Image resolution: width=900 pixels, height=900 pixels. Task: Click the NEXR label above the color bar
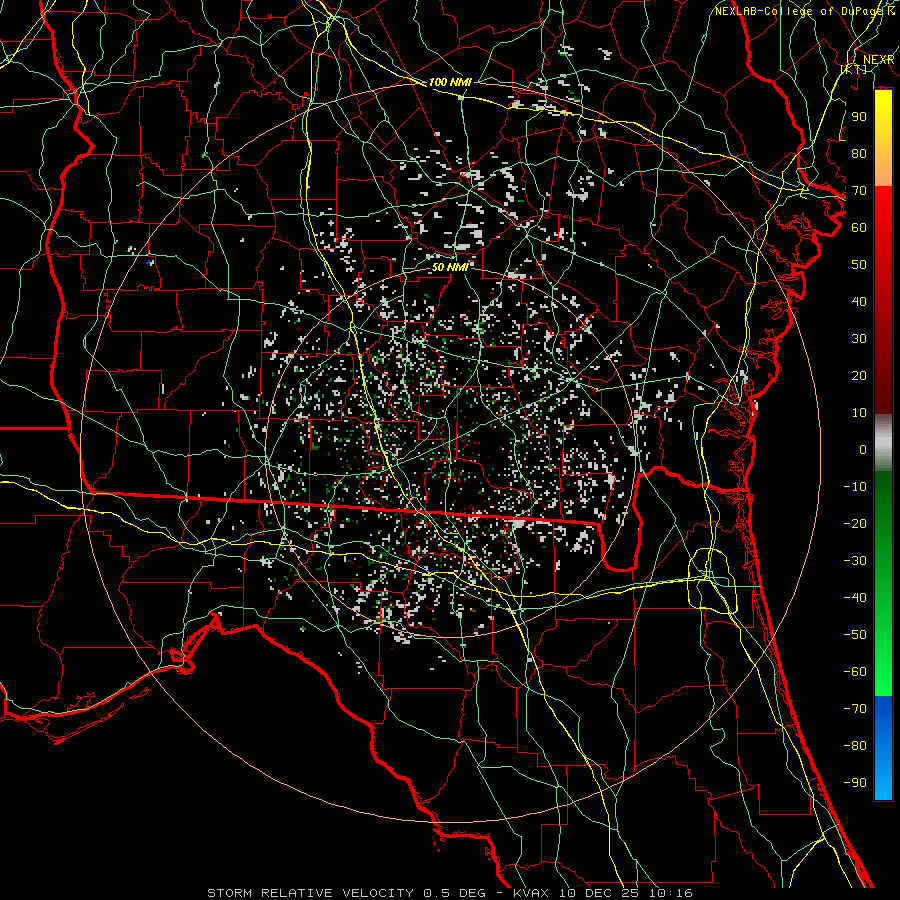879,60
